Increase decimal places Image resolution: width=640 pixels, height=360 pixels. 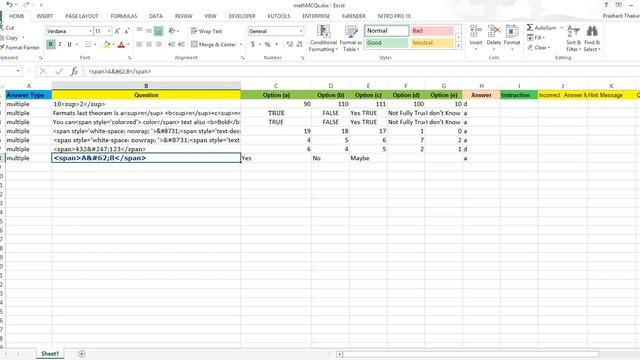[290, 44]
